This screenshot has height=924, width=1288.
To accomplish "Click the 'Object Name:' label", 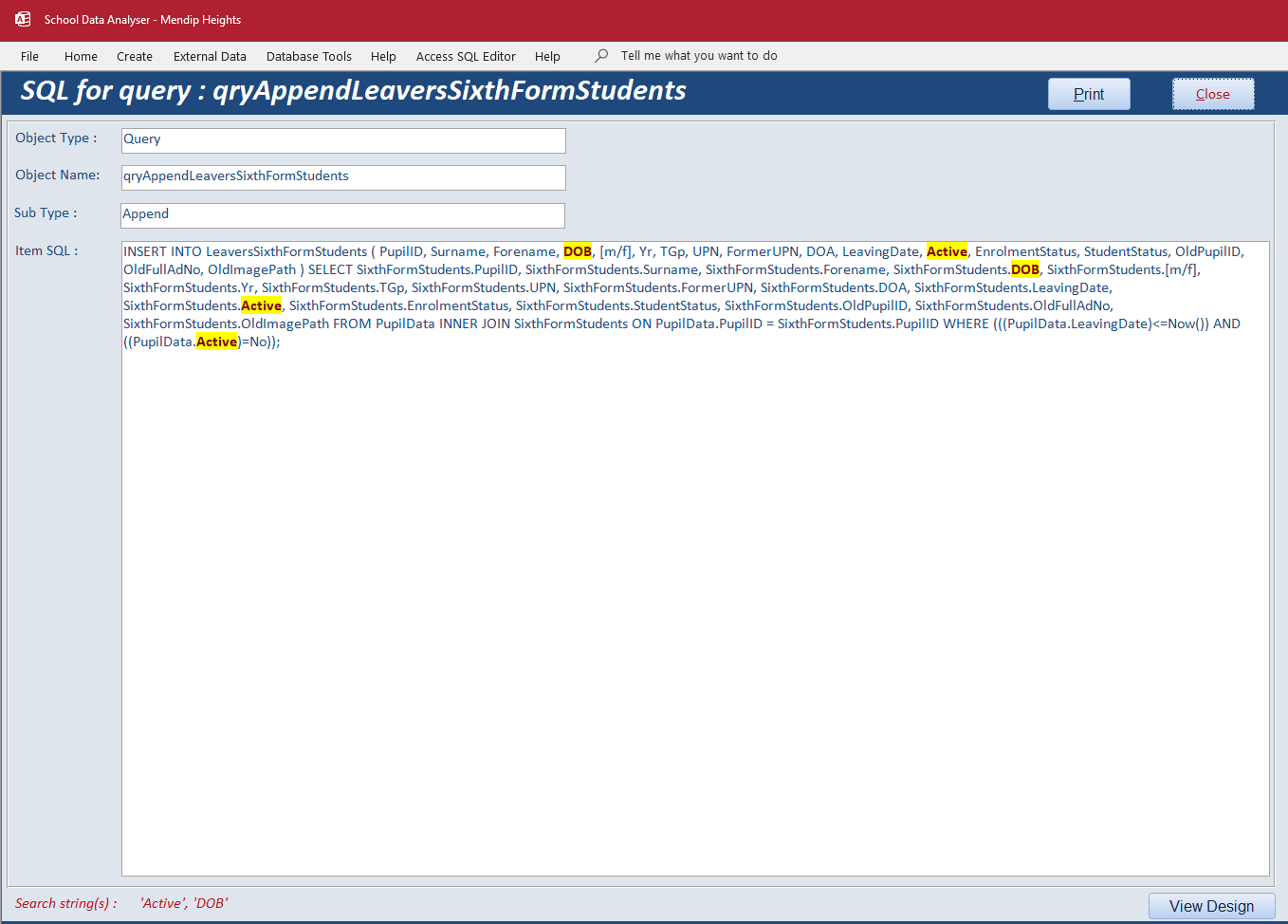I will coord(57,175).
